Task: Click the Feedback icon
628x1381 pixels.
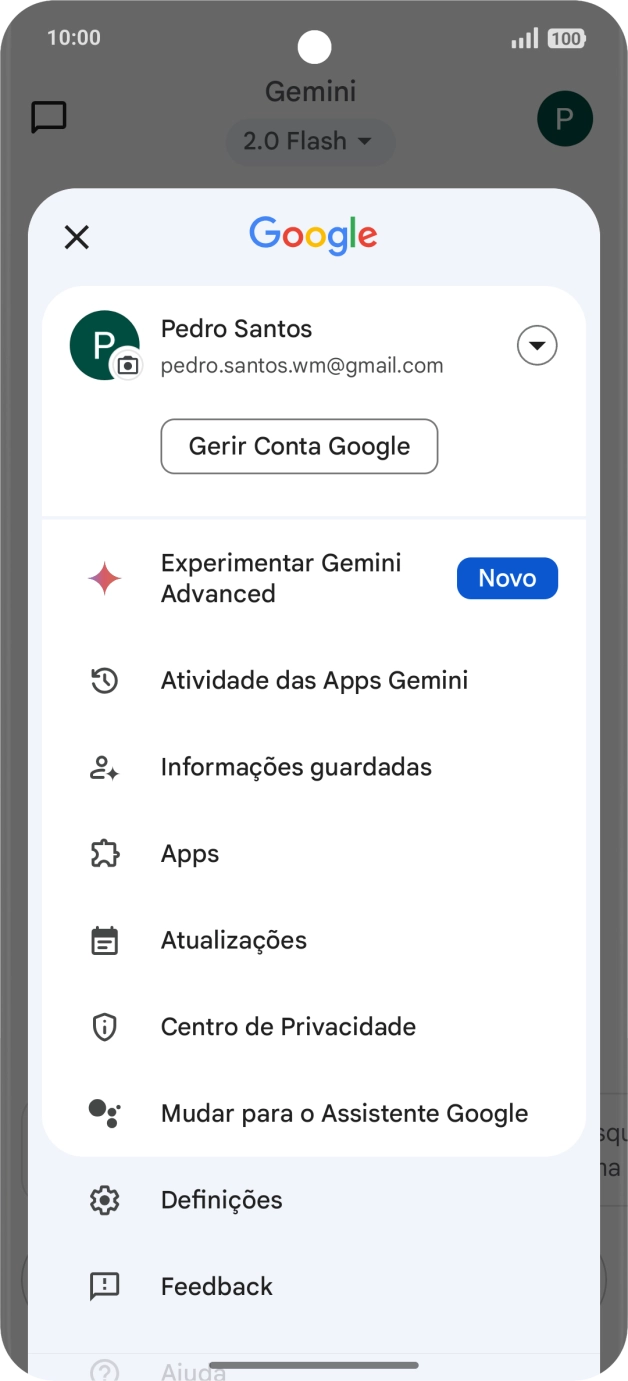Action: [x=103, y=1286]
